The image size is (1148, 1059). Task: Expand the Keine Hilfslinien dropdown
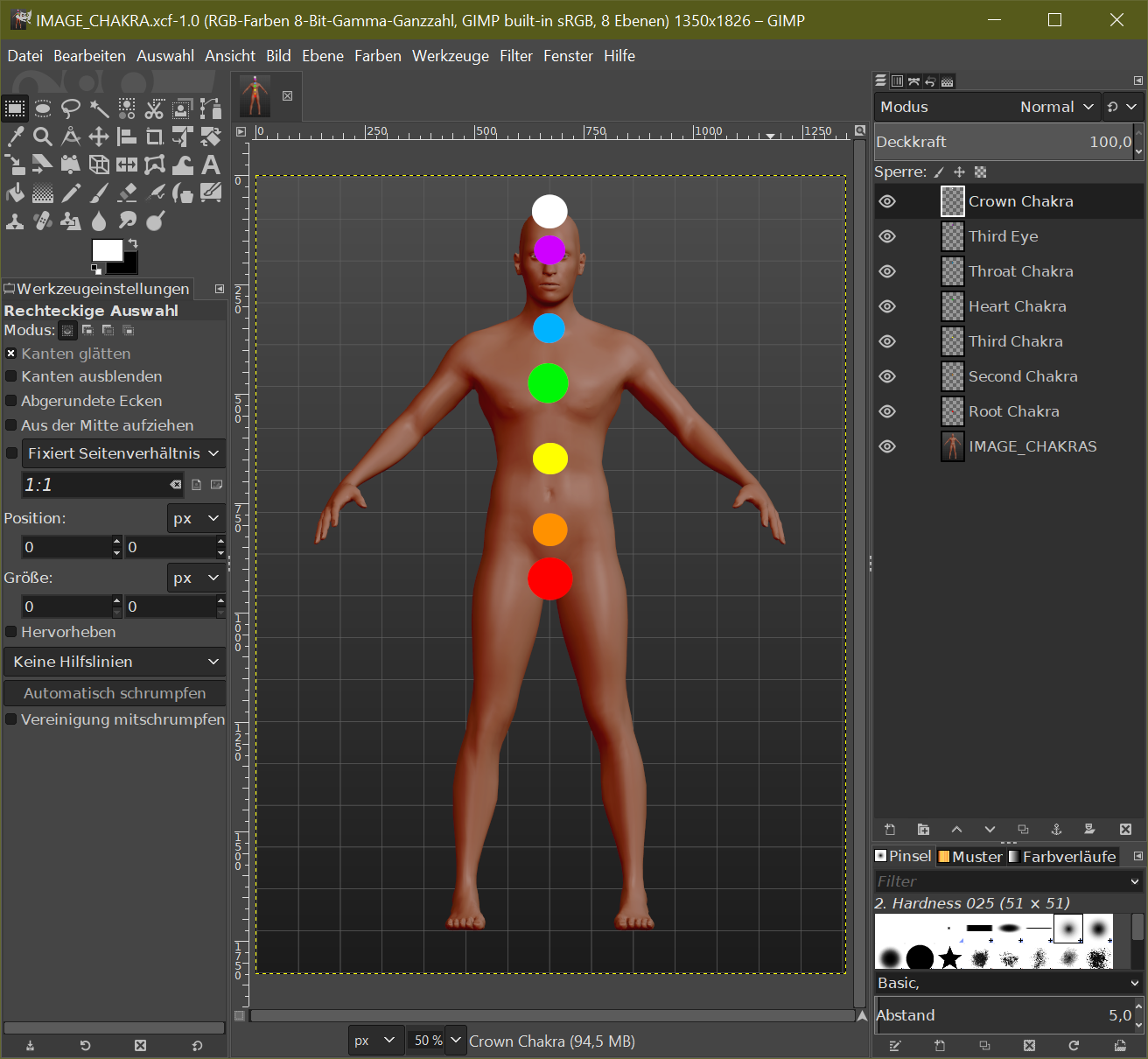pyautogui.click(x=115, y=662)
